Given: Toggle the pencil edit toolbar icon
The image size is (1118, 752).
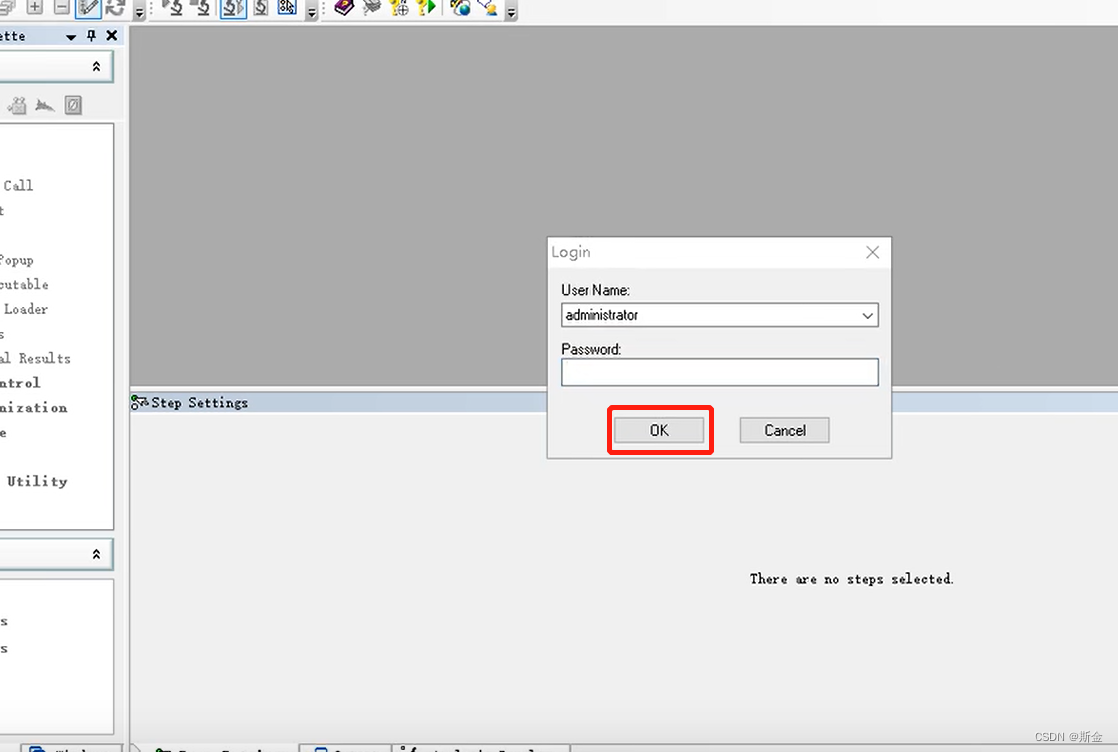Looking at the screenshot, I should pos(88,8).
